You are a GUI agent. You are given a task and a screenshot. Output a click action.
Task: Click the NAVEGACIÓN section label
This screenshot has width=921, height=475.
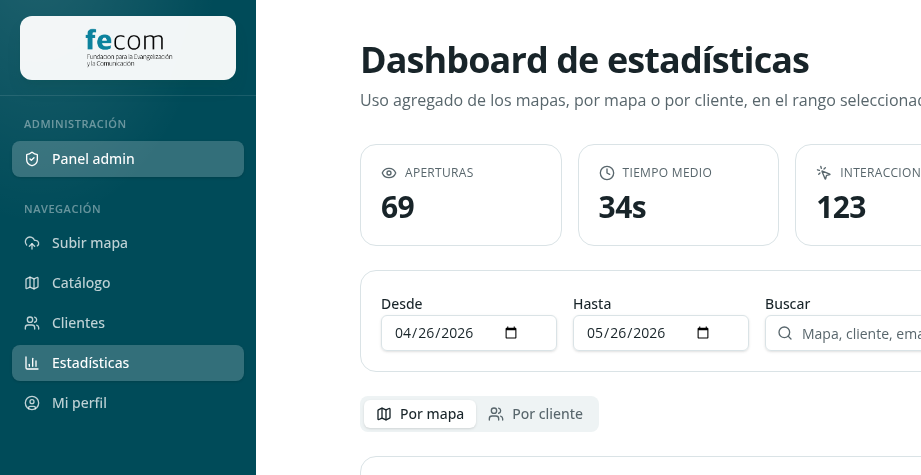click(62, 209)
